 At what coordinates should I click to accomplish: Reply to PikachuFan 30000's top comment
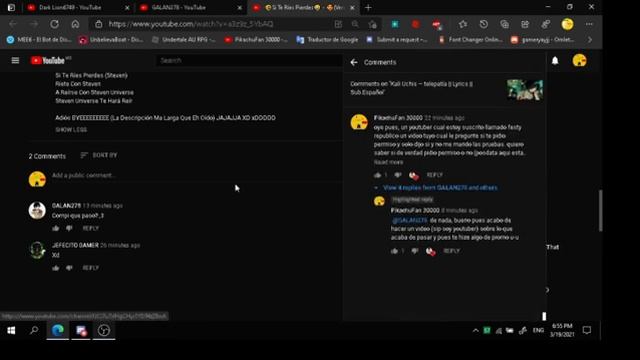point(435,175)
